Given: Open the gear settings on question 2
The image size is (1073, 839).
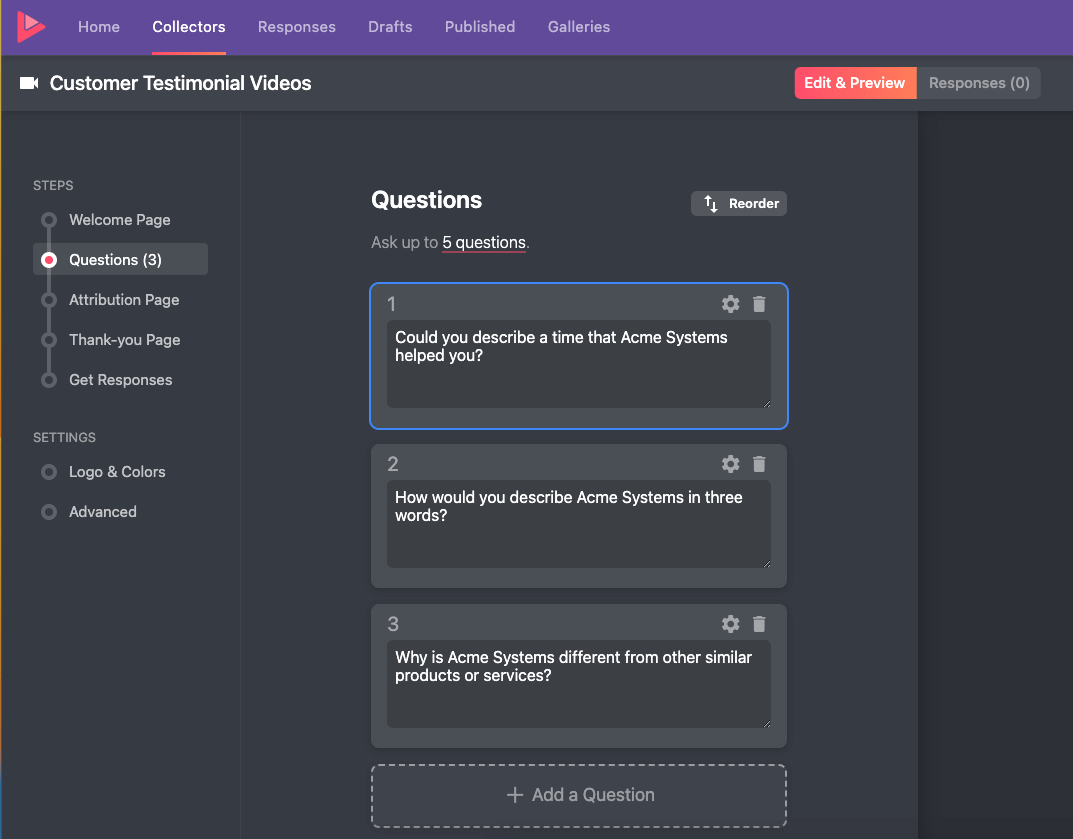Looking at the screenshot, I should (x=730, y=464).
